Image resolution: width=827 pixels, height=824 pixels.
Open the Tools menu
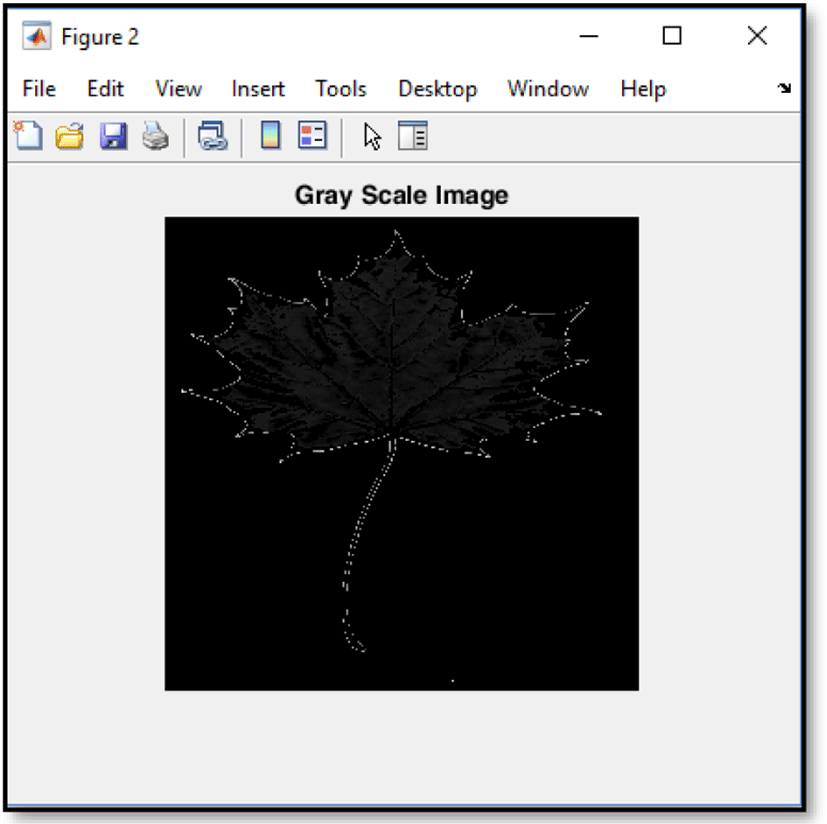click(x=341, y=89)
